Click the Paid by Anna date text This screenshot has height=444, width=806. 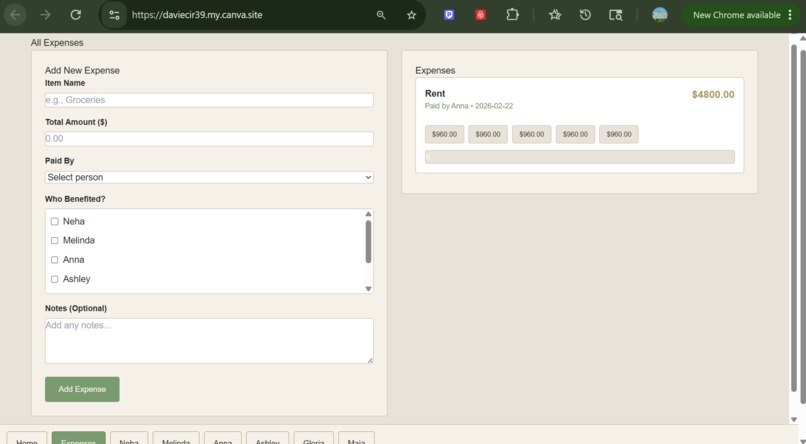pyautogui.click(x=469, y=106)
